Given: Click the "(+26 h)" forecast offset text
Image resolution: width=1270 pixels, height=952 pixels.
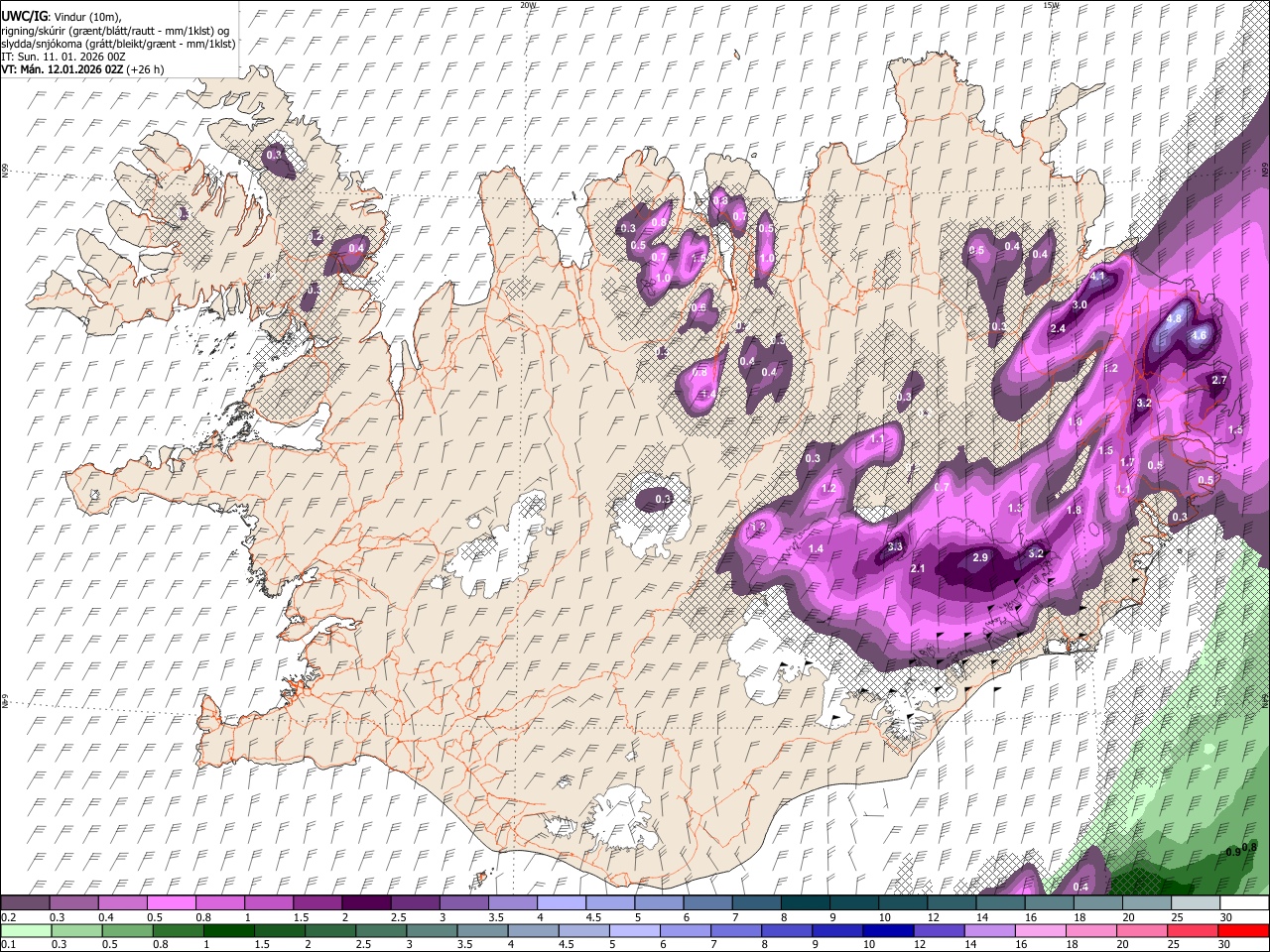Looking at the screenshot, I should (146, 69).
